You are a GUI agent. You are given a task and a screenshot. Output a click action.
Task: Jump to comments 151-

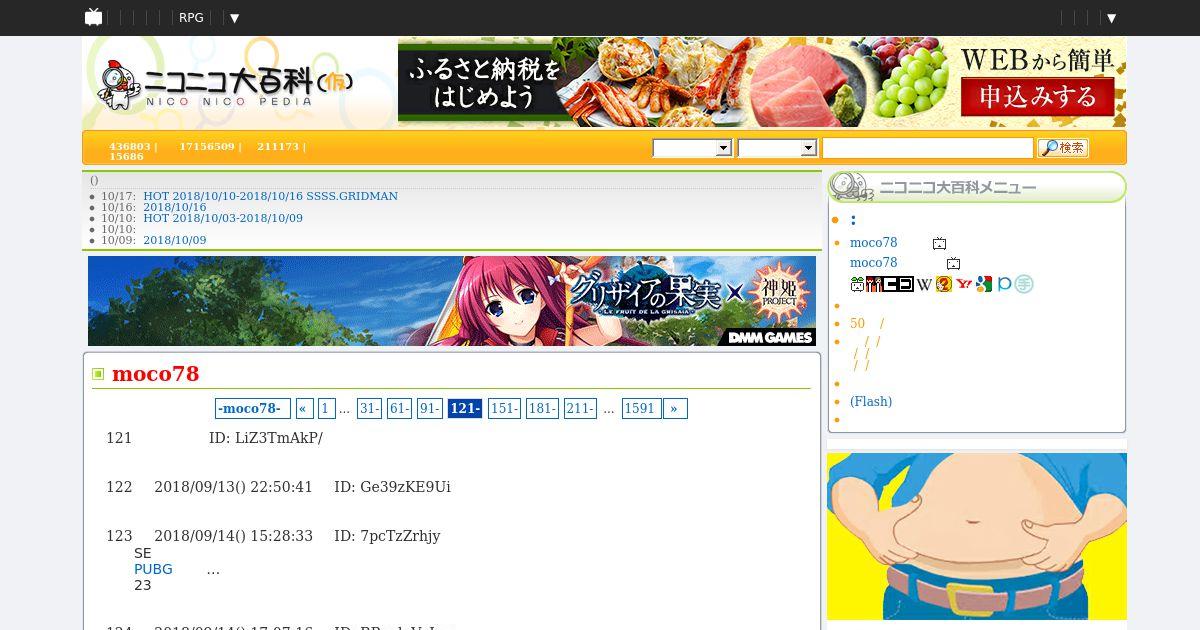point(504,408)
